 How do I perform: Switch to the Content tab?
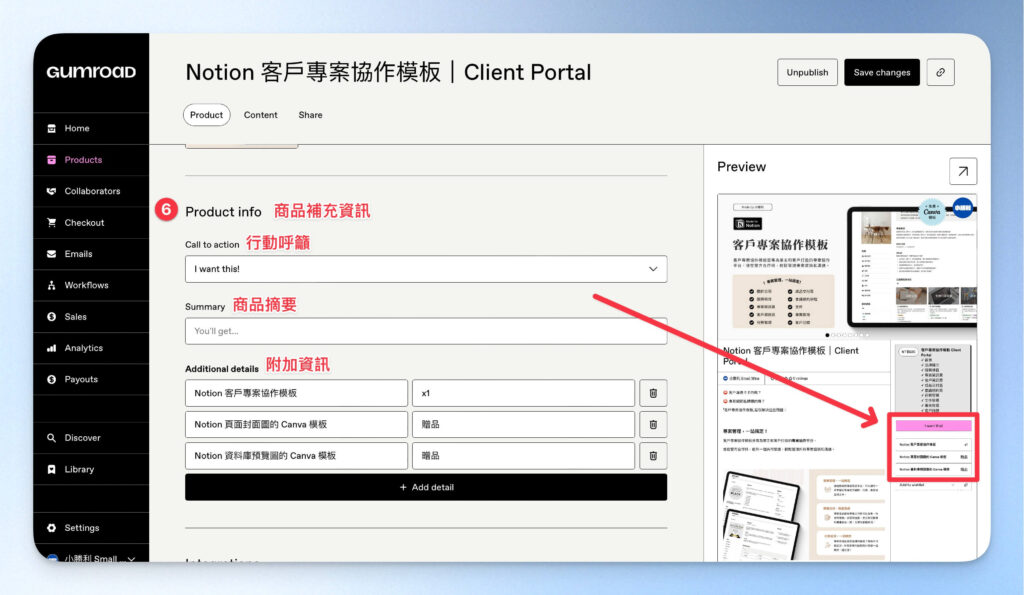pyautogui.click(x=261, y=115)
